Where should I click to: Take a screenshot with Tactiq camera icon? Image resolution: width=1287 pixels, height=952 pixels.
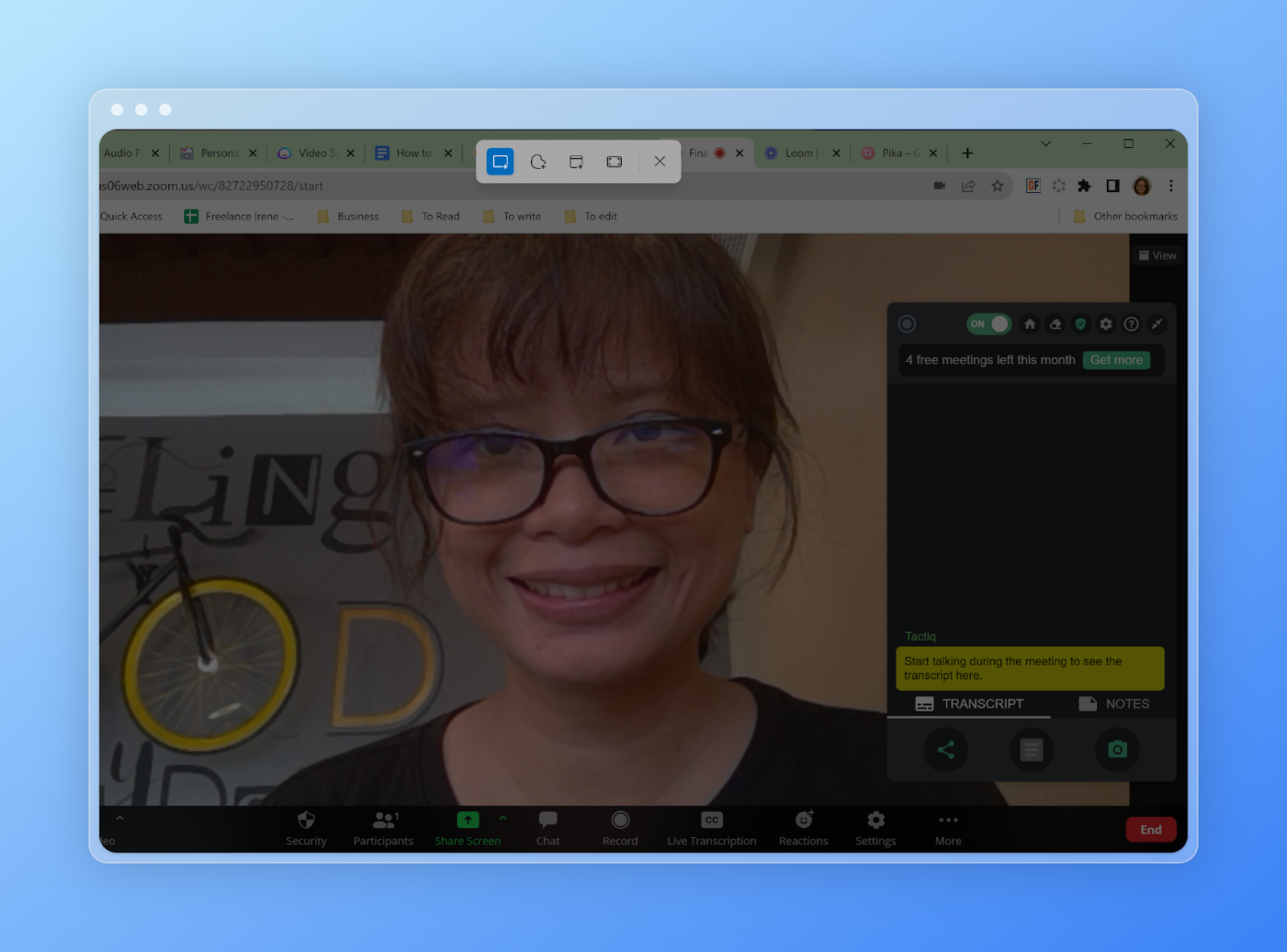click(1117, 750)
